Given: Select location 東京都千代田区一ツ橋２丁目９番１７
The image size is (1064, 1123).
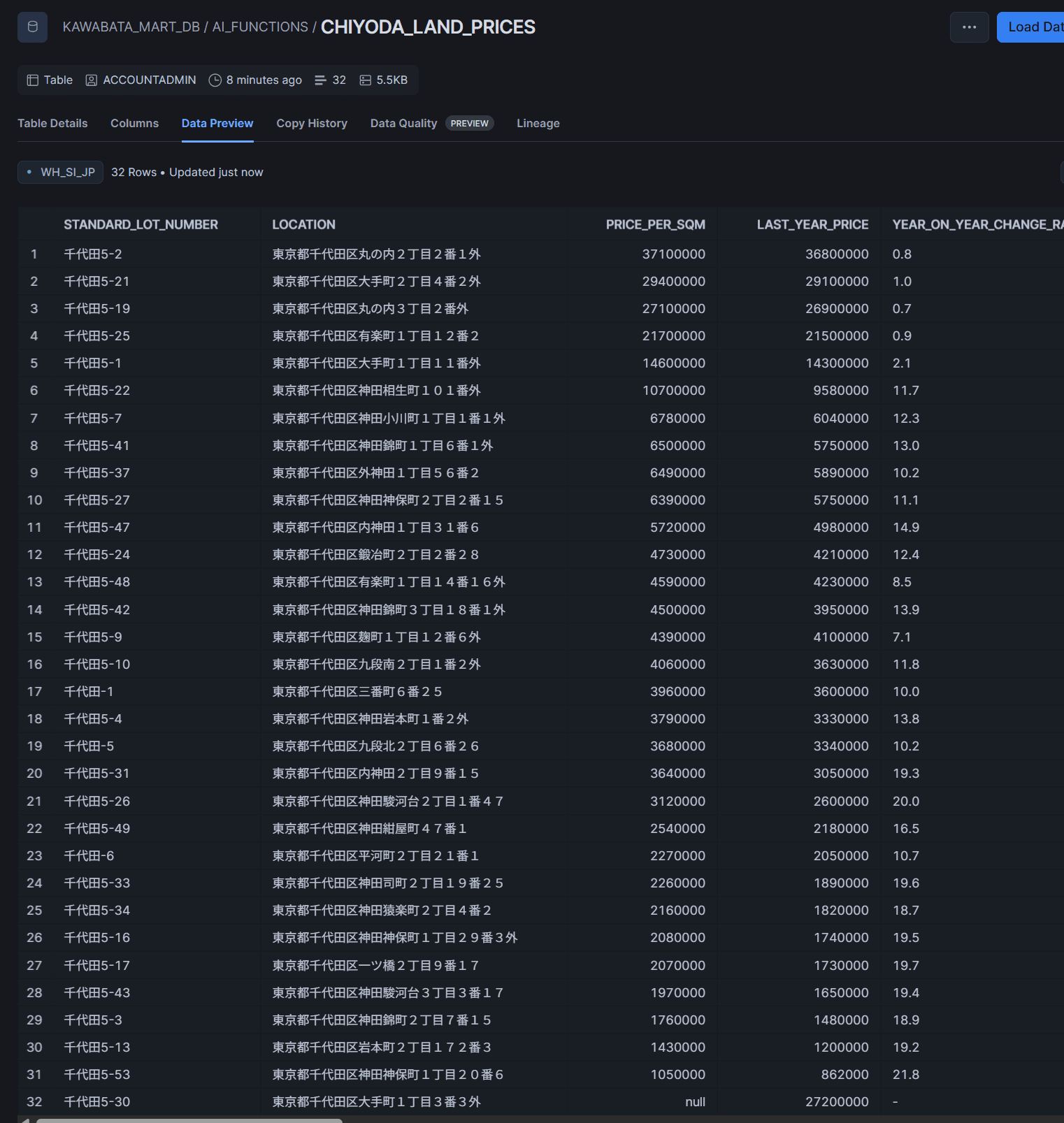Looking at the screenshot, I should click(375, 965).
